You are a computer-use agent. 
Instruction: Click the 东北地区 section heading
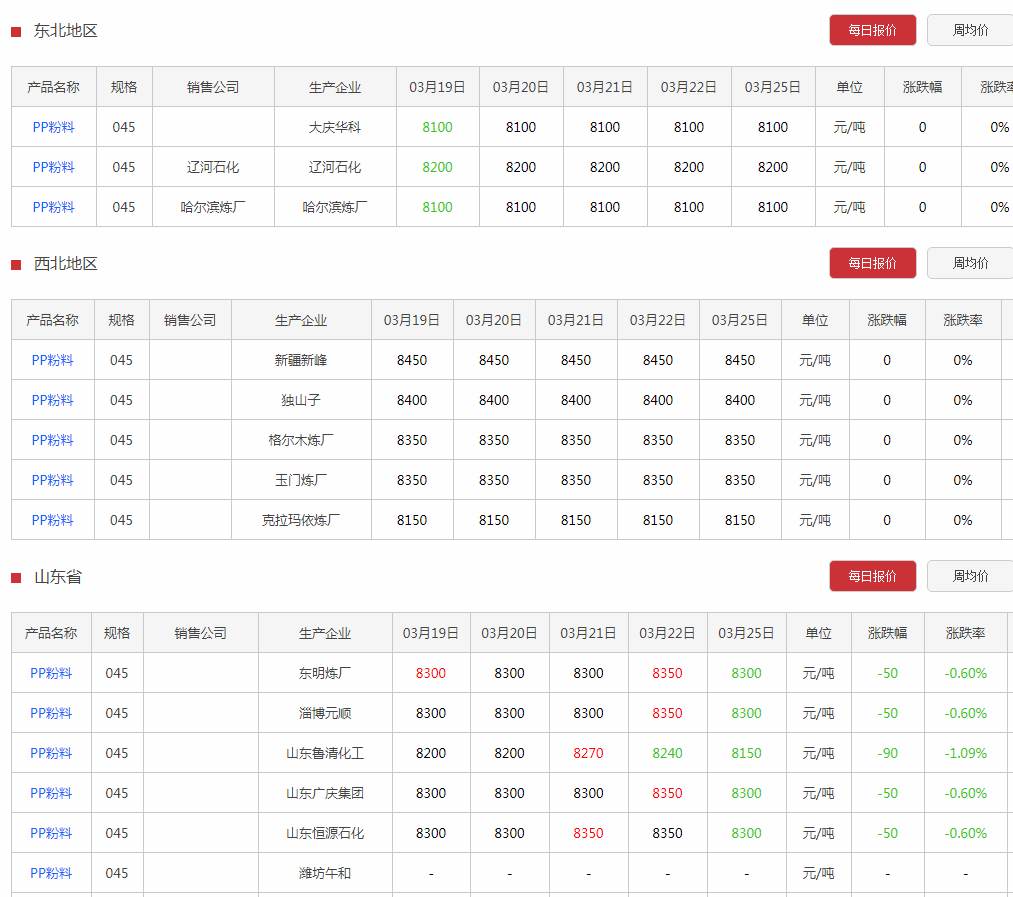(x=65, y=30)
